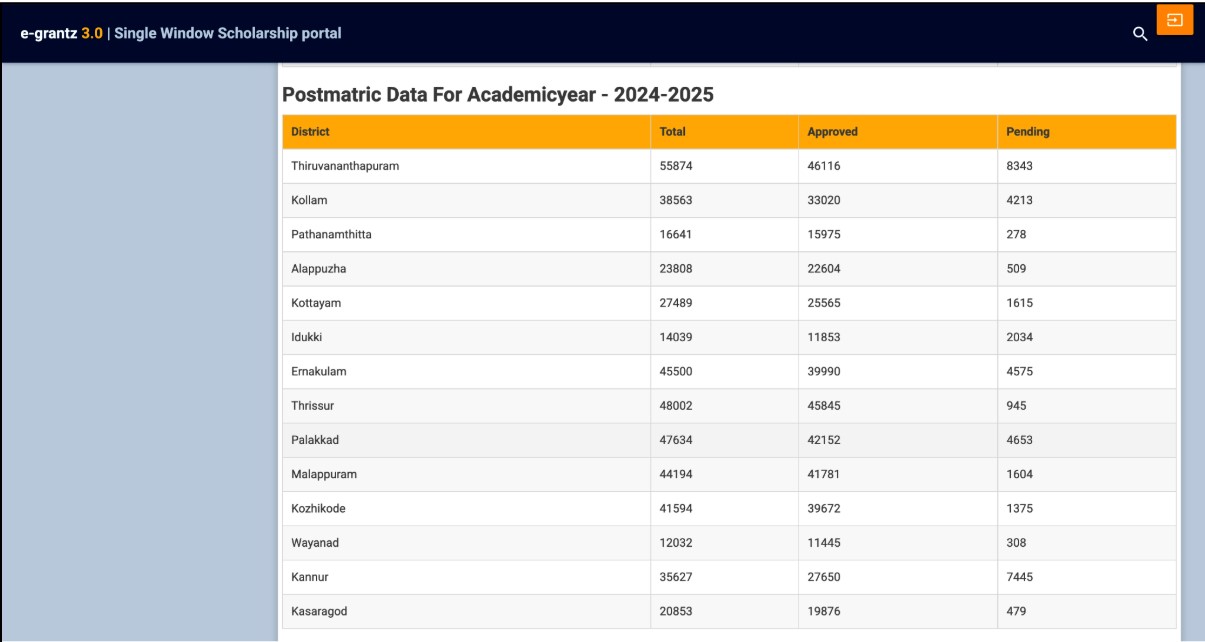Click Ernakulam total 45500

(x=676, y=371)
